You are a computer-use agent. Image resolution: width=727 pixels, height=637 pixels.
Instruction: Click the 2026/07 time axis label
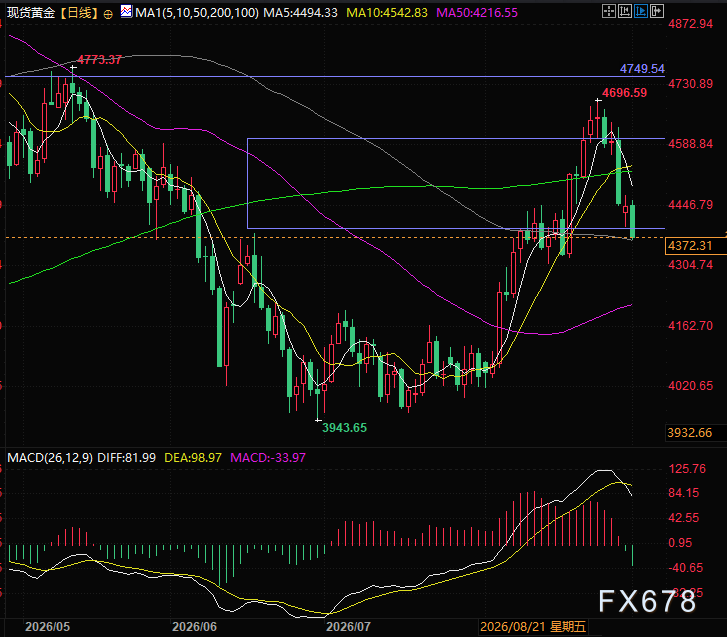tap(348, 627)
